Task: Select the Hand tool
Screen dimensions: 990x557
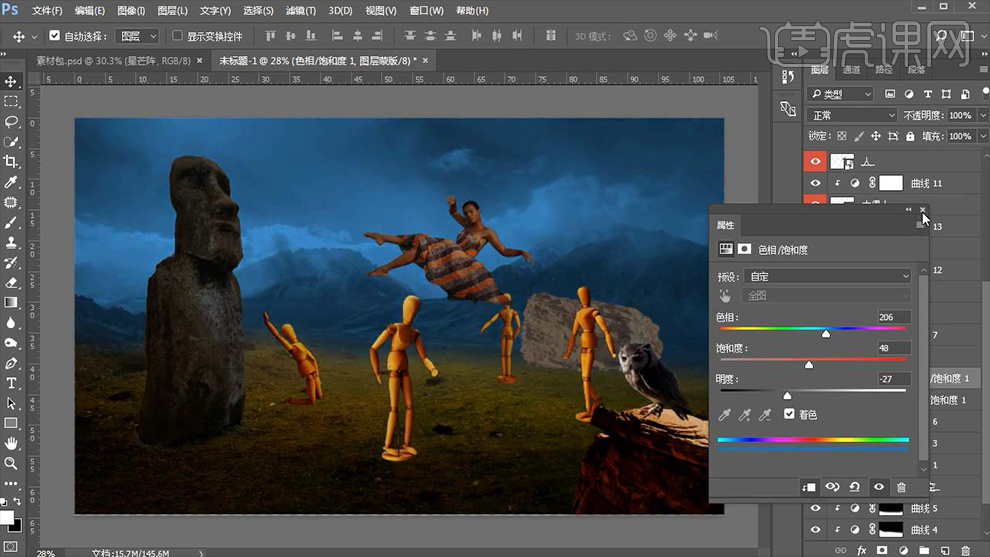Action: tap(11, 443)
